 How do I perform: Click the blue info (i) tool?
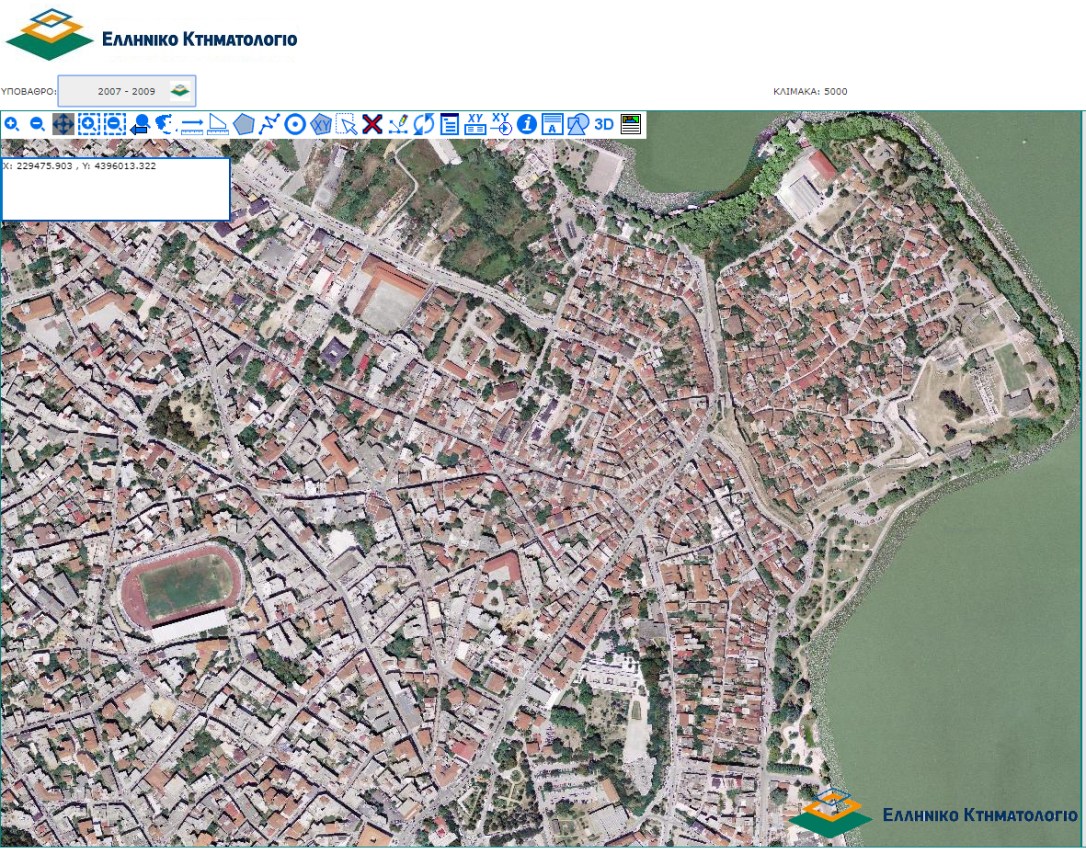pos(527,125)
